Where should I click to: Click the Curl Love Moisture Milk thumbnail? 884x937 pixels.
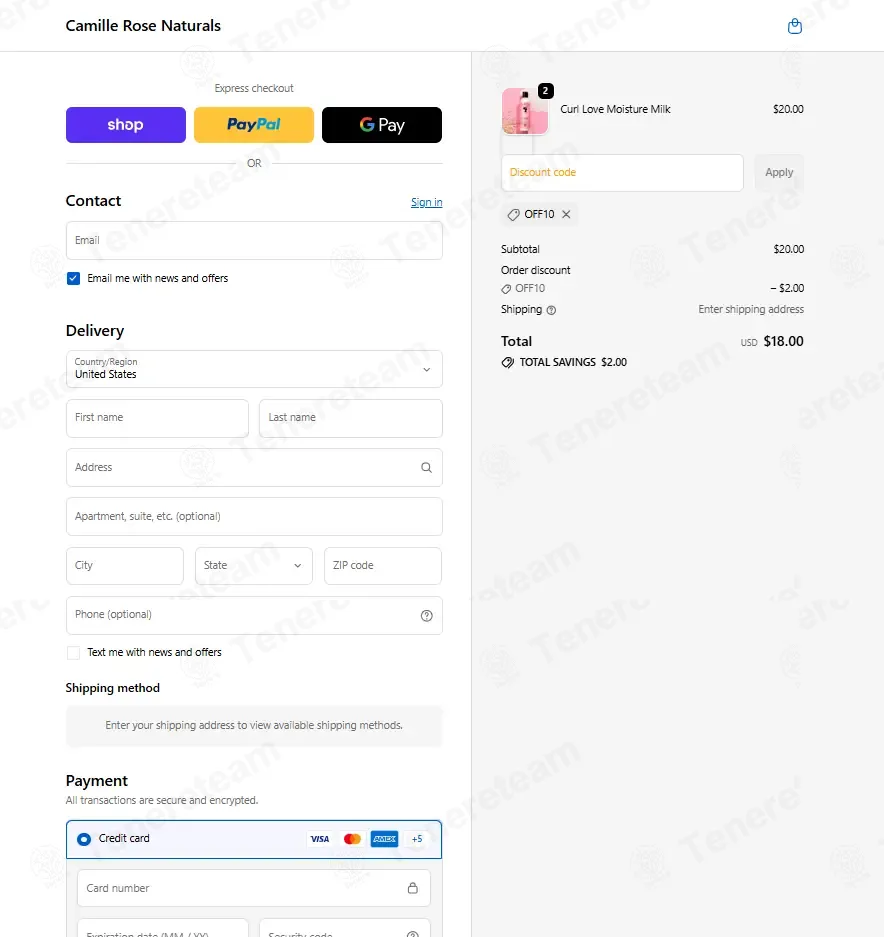(x=525, y=111)
